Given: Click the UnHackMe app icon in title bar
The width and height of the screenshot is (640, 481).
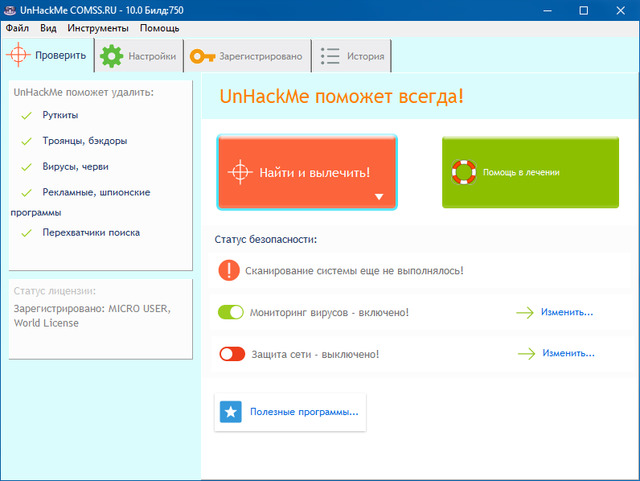Looking at the screenshot, I should point(10,9).
